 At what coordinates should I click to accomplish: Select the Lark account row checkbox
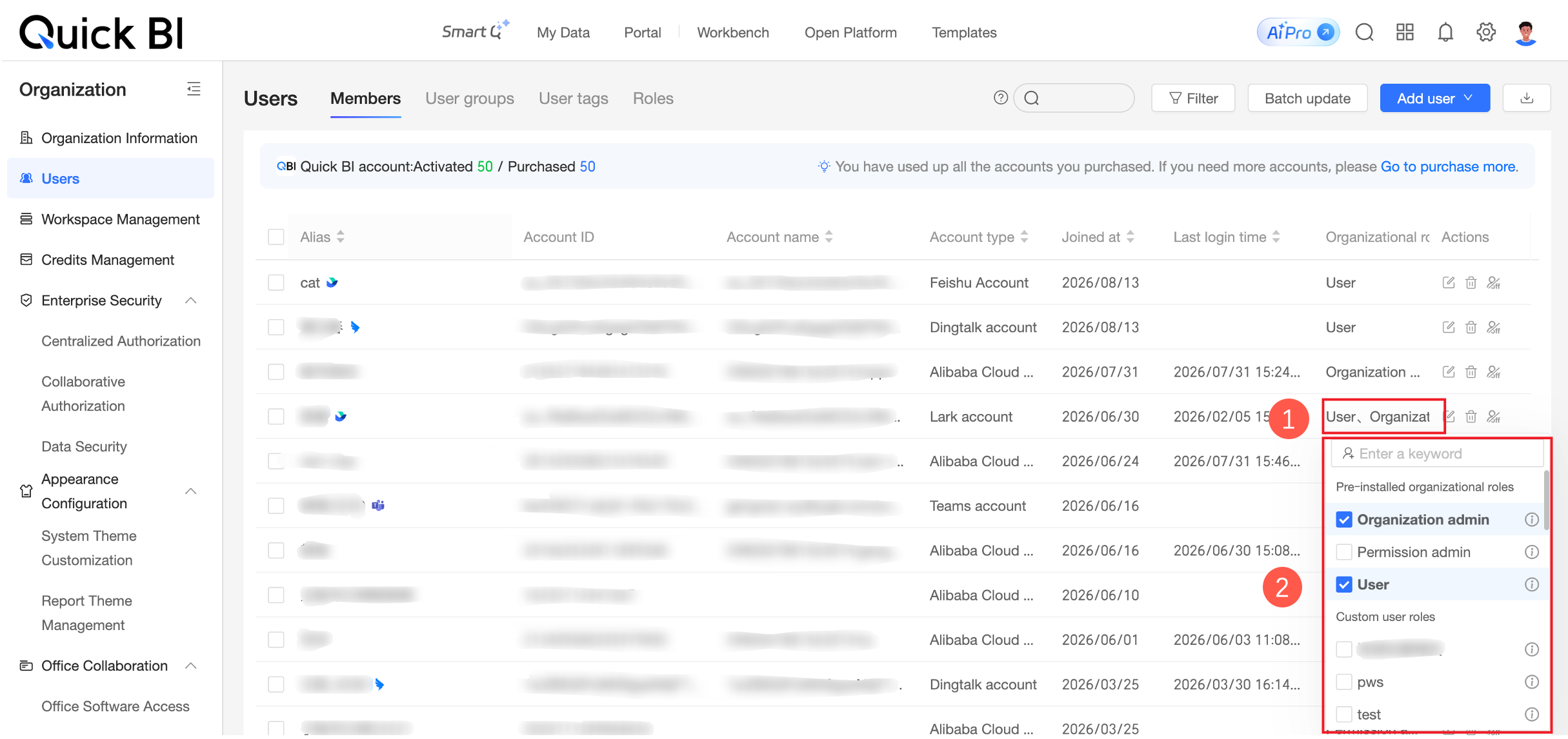pyautogui.click(x=276, y=417)
